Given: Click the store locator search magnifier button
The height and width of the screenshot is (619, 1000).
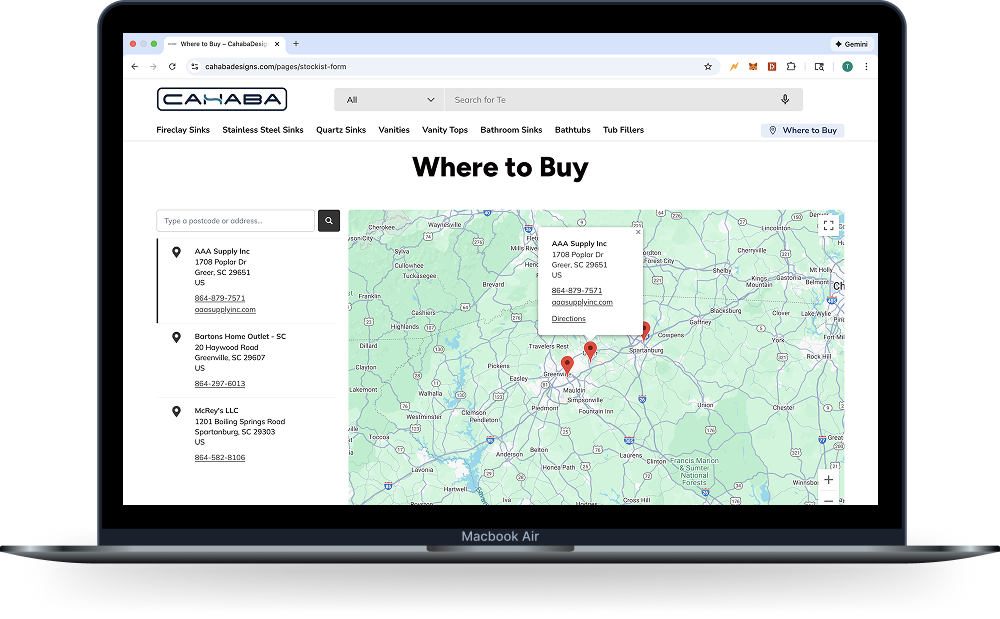Looking at the screenshot, I should [328, 221].
